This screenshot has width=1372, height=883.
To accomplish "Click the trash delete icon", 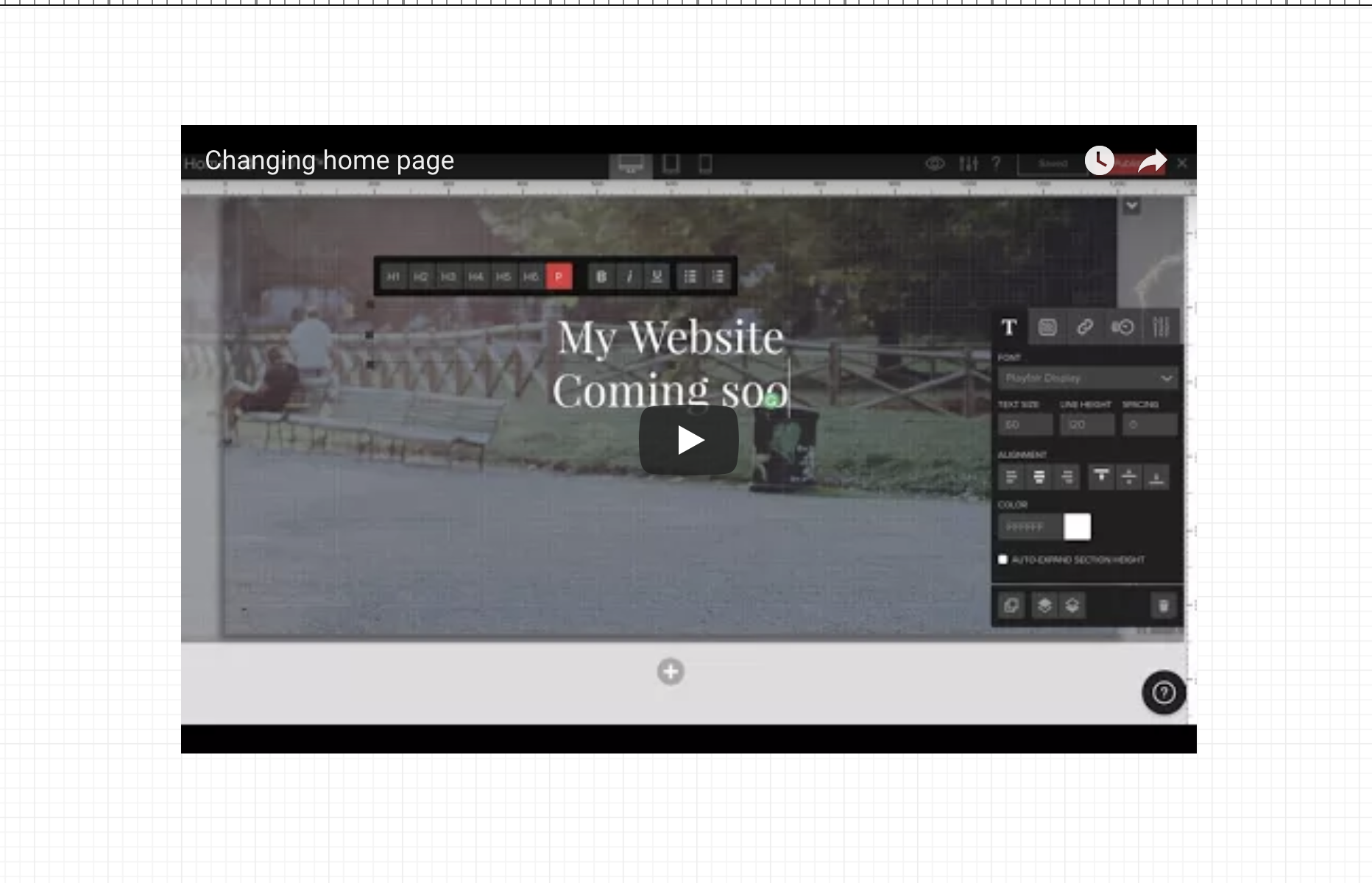I will click(x=1163, y=606).
